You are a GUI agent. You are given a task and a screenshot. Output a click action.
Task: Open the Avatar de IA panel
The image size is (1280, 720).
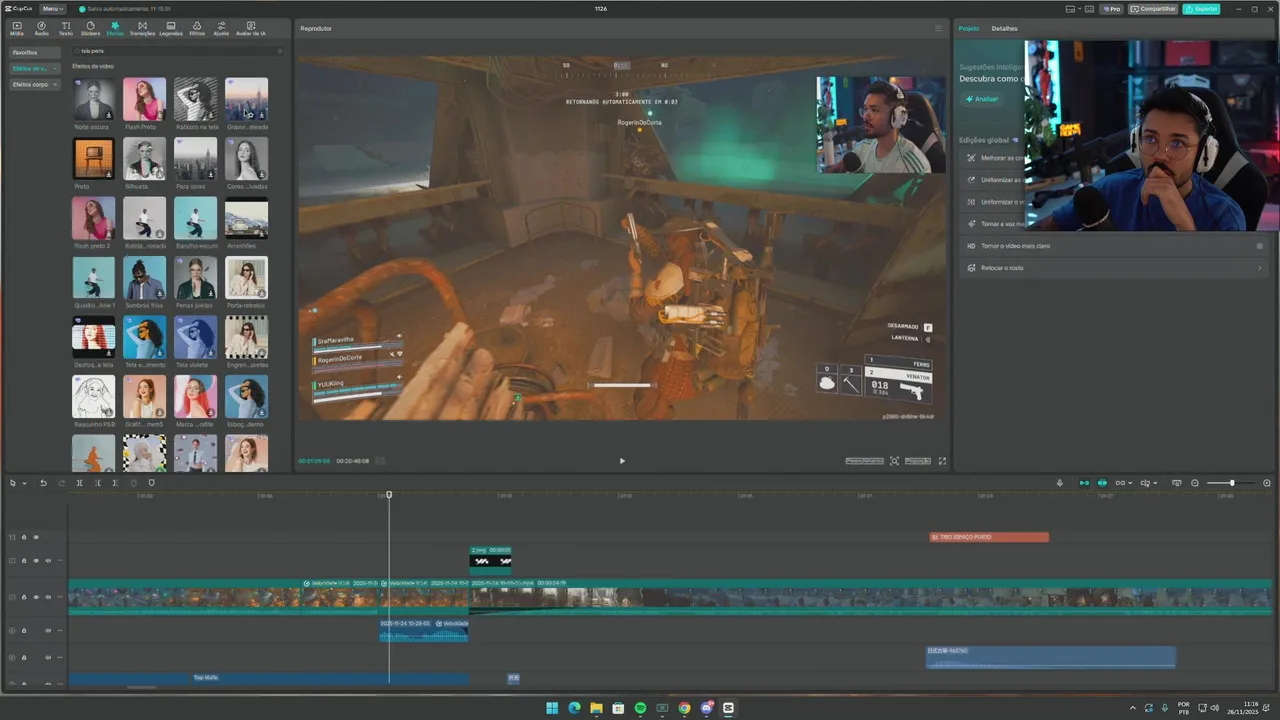250,28
